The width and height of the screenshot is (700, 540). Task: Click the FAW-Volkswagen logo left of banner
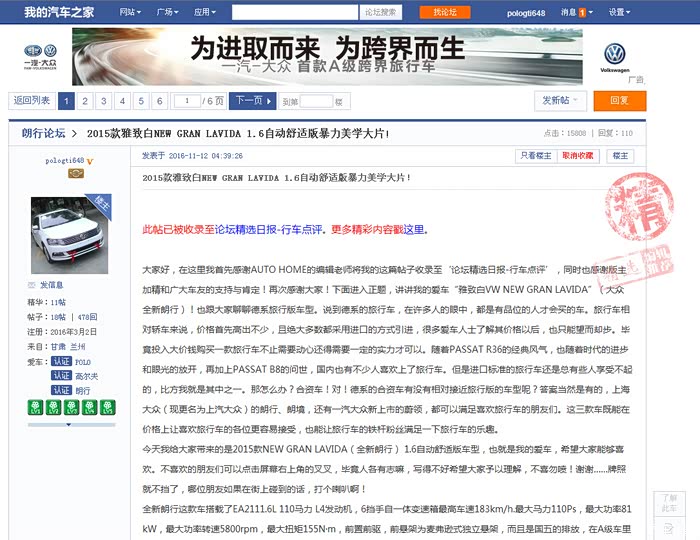point(40,57)
